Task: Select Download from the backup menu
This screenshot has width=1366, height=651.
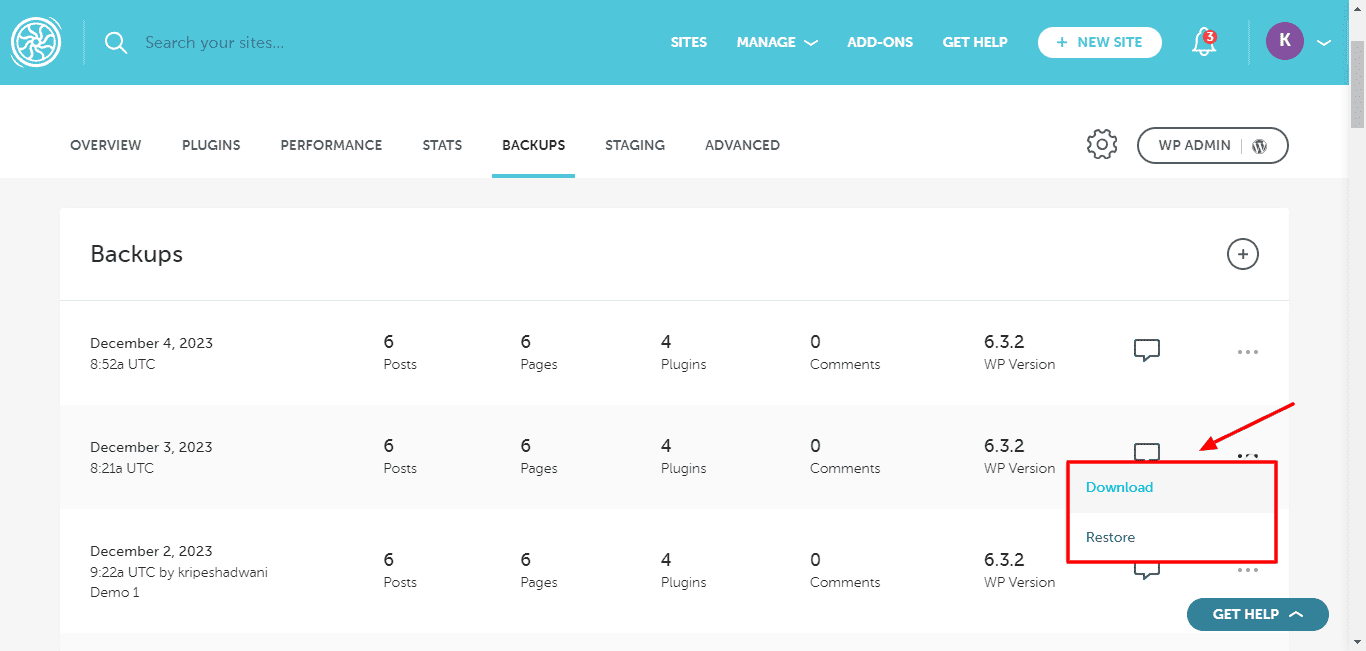Action: [x=1119, y=487]
